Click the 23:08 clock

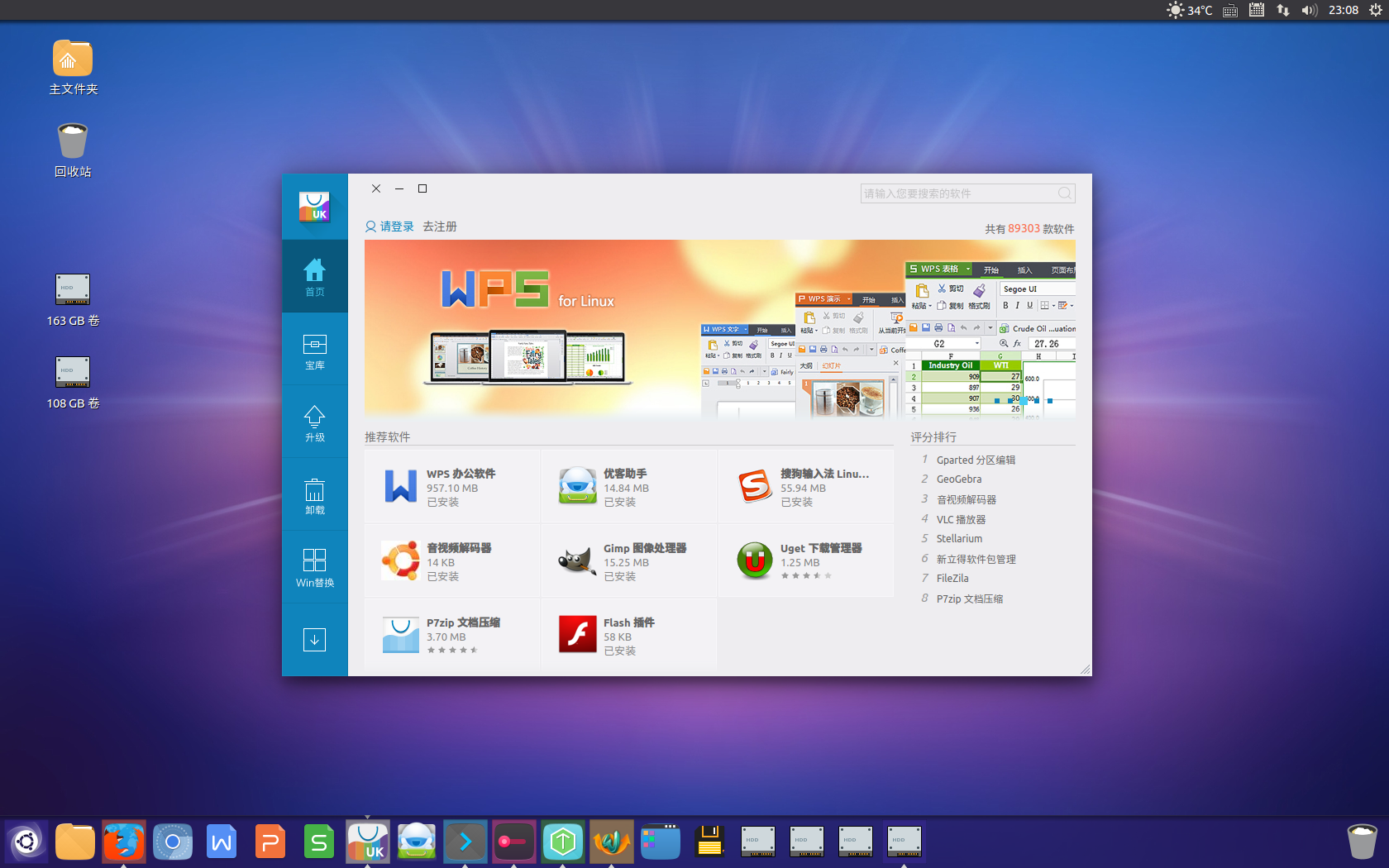(1344, 10)
